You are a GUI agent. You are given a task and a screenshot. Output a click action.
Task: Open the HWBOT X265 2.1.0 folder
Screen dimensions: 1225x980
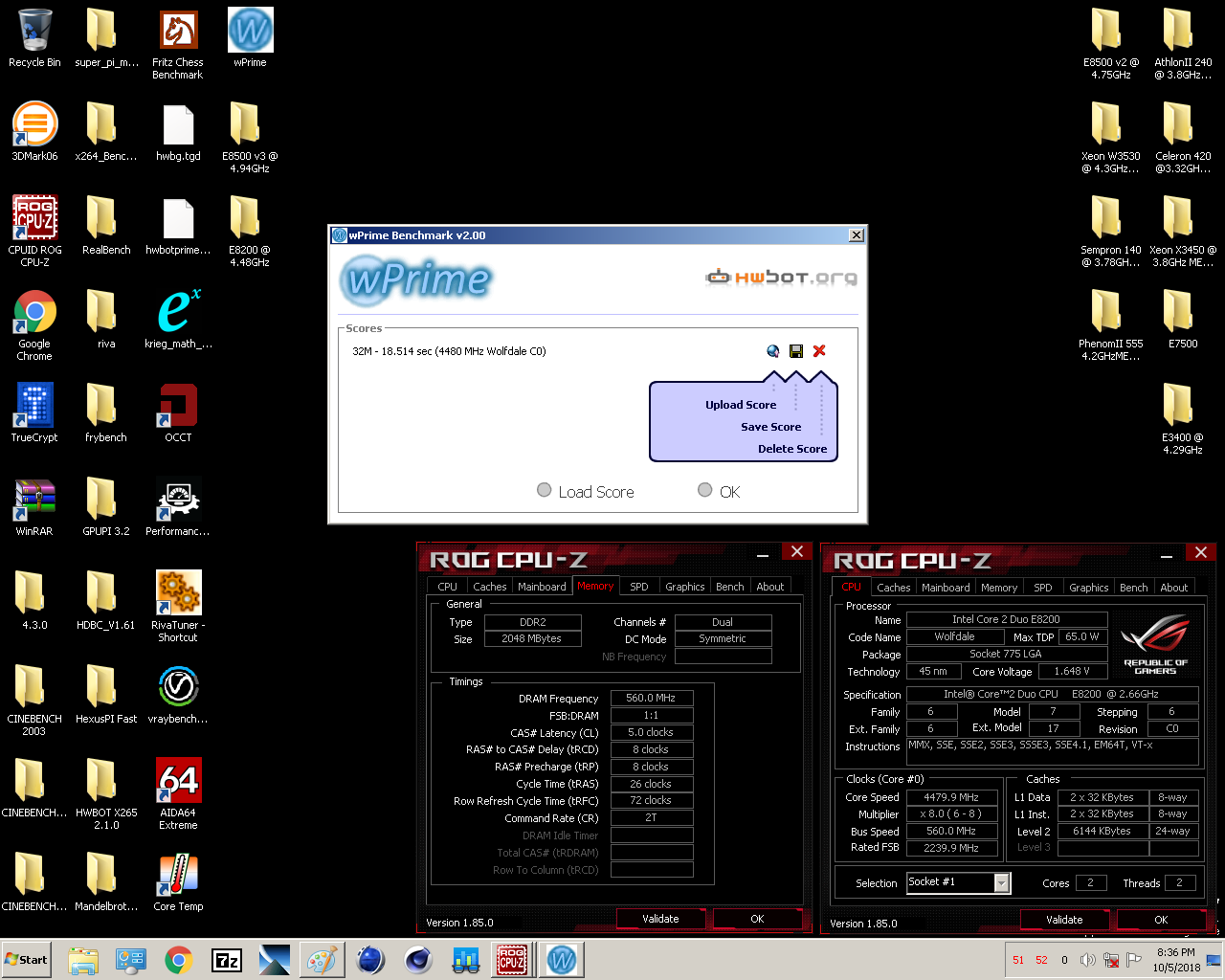106,793
